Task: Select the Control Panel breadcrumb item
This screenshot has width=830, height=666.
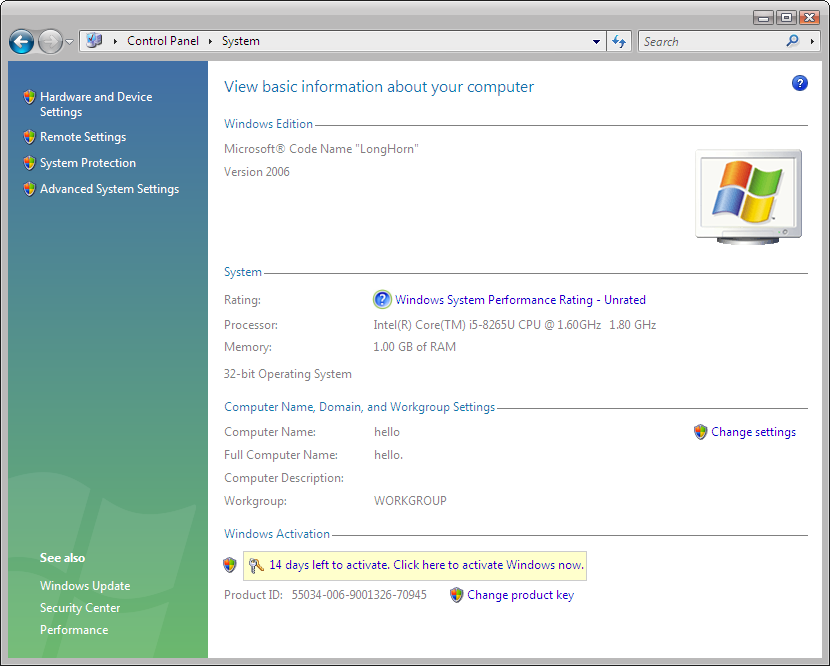Action: (162, 42)
